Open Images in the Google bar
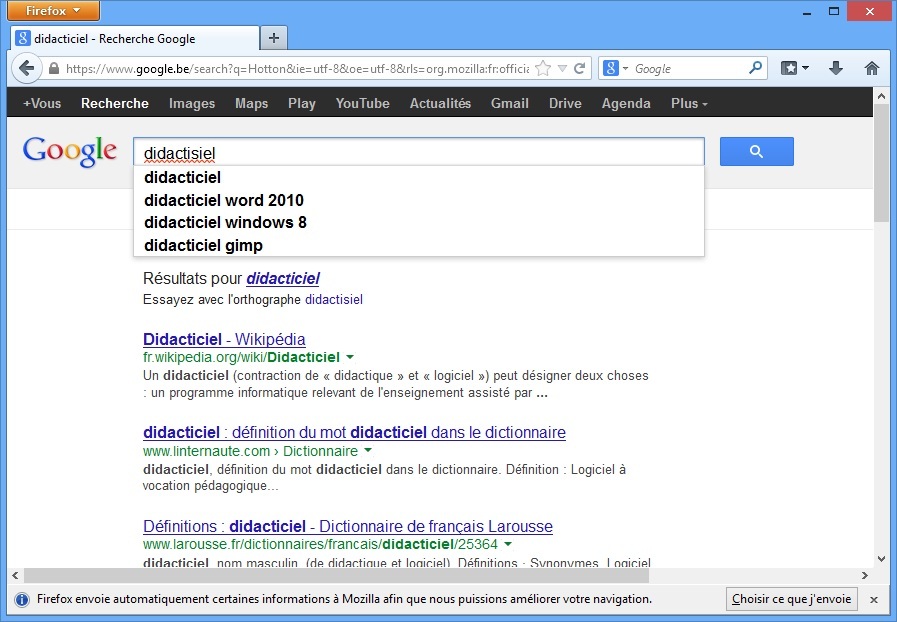897x622 pixels. point(192,104)
